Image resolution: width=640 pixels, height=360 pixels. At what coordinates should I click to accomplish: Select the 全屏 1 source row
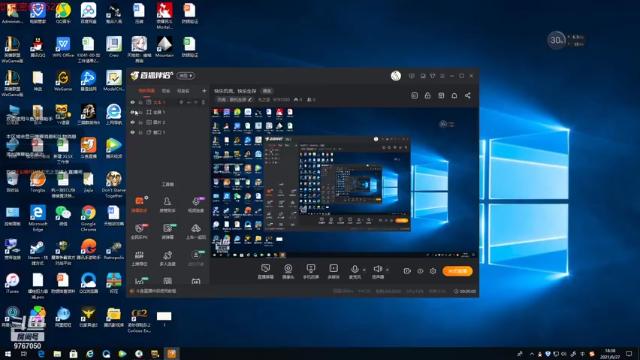coord(168,112)
